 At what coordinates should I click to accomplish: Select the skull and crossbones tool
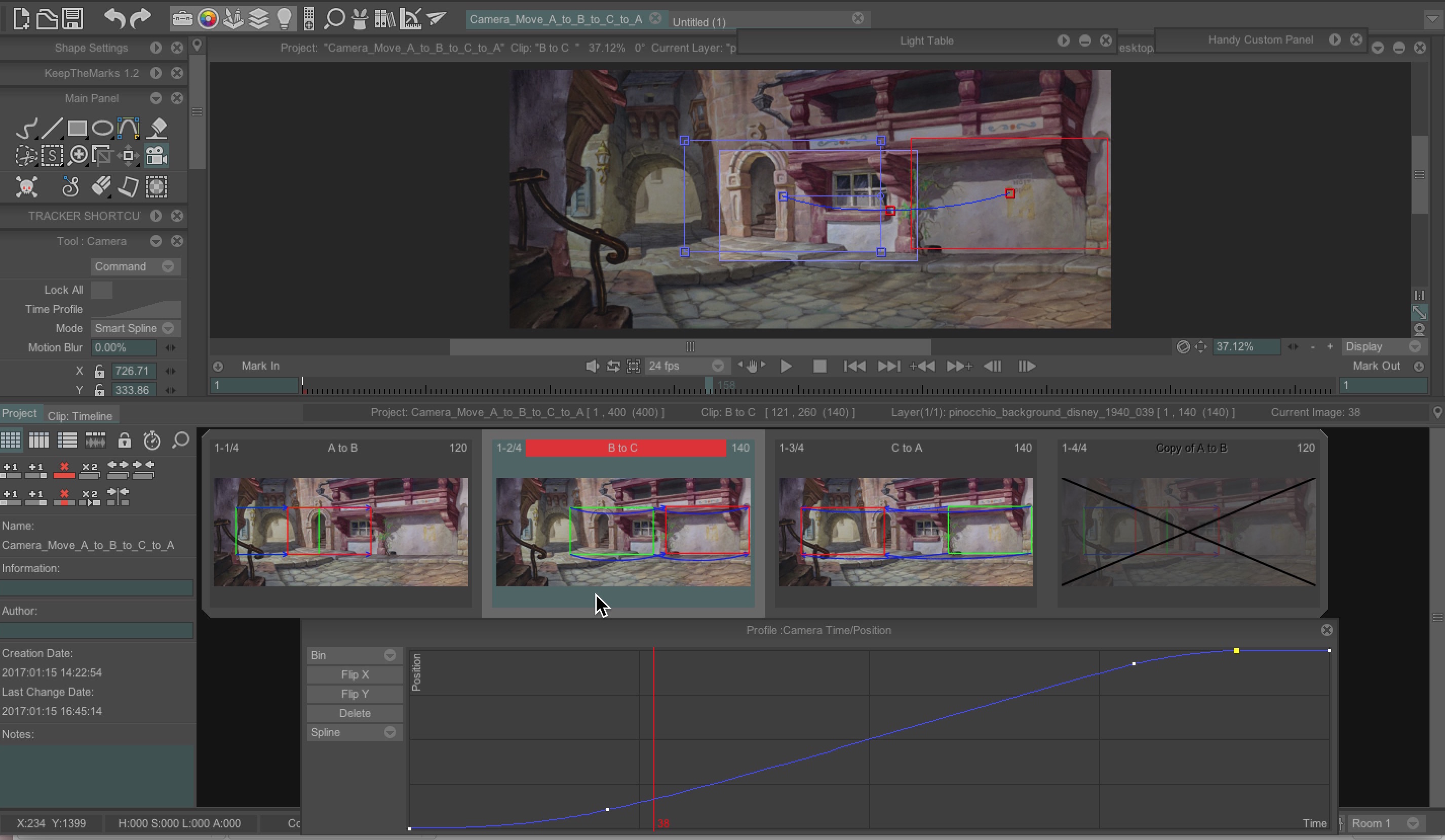click(26, 186)
